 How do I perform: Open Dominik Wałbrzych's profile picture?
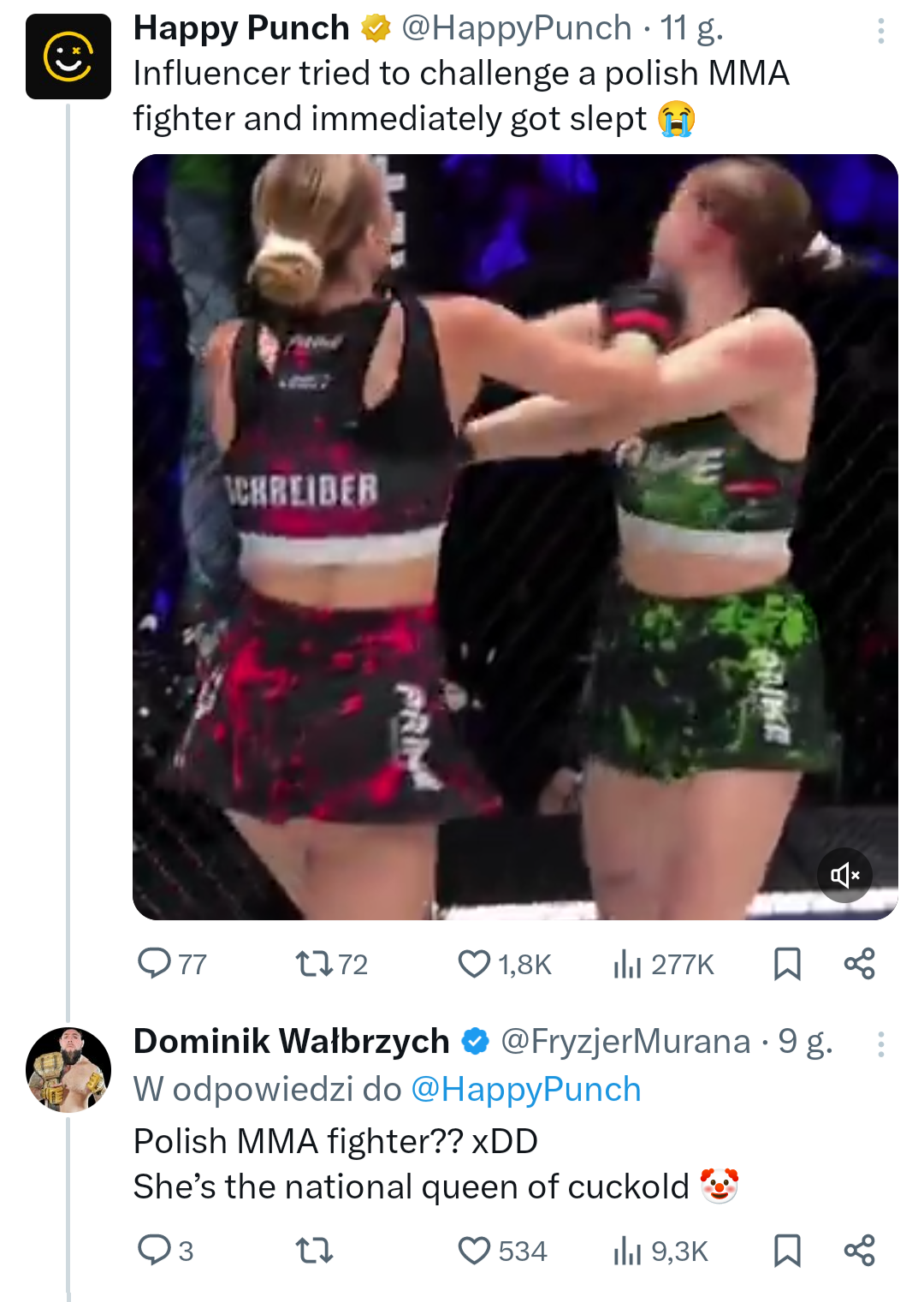68,1070
